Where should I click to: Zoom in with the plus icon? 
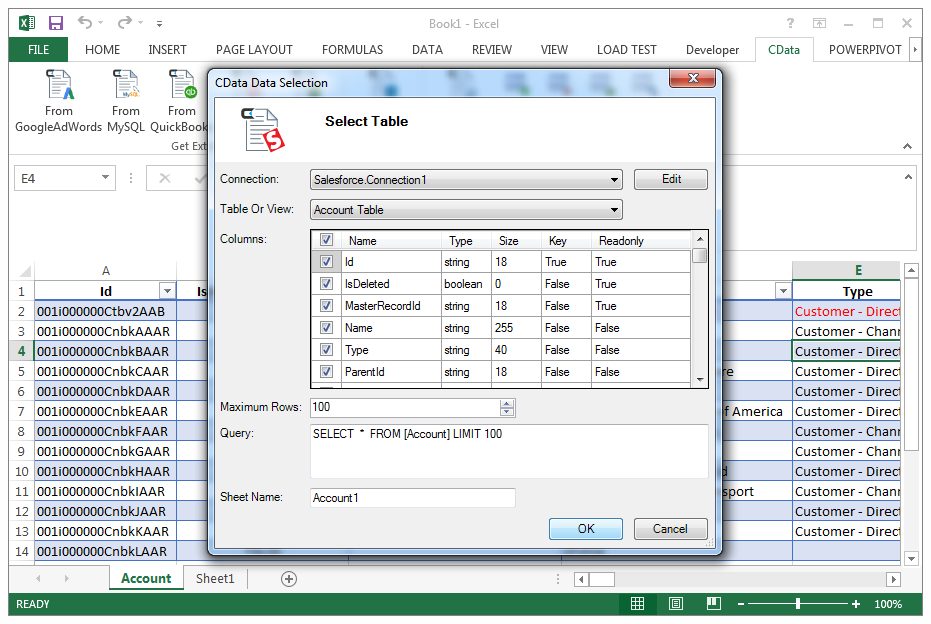[856, 604]
